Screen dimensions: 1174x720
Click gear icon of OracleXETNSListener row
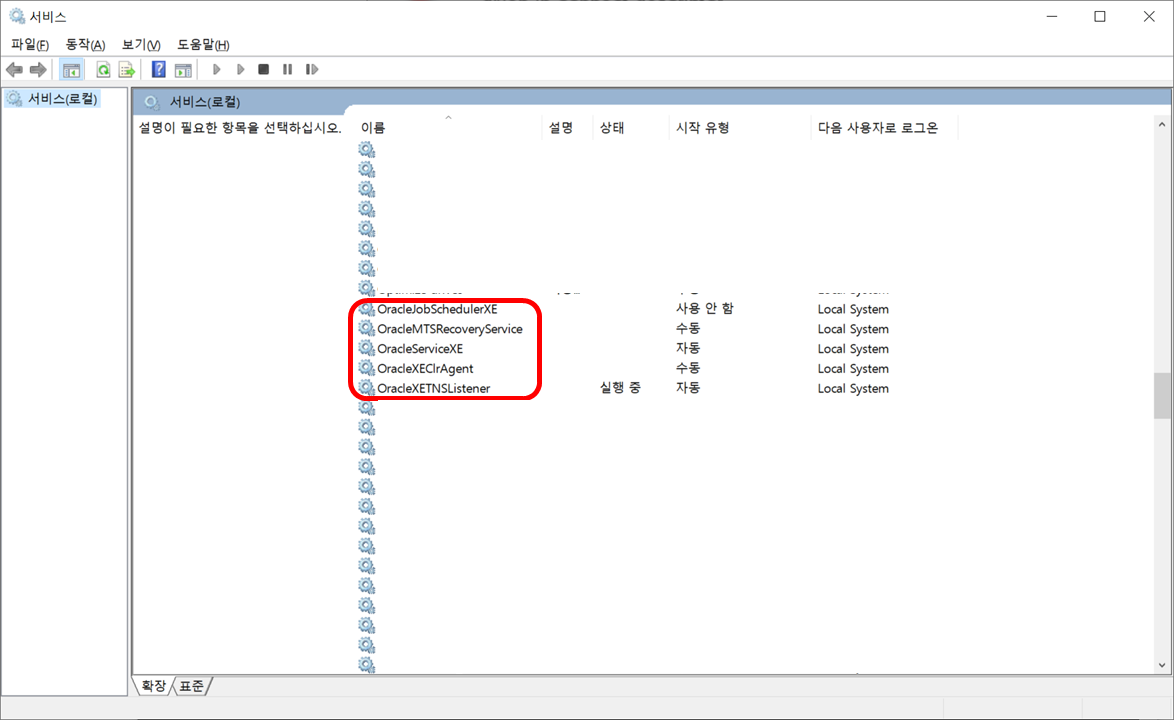[366, 388]
